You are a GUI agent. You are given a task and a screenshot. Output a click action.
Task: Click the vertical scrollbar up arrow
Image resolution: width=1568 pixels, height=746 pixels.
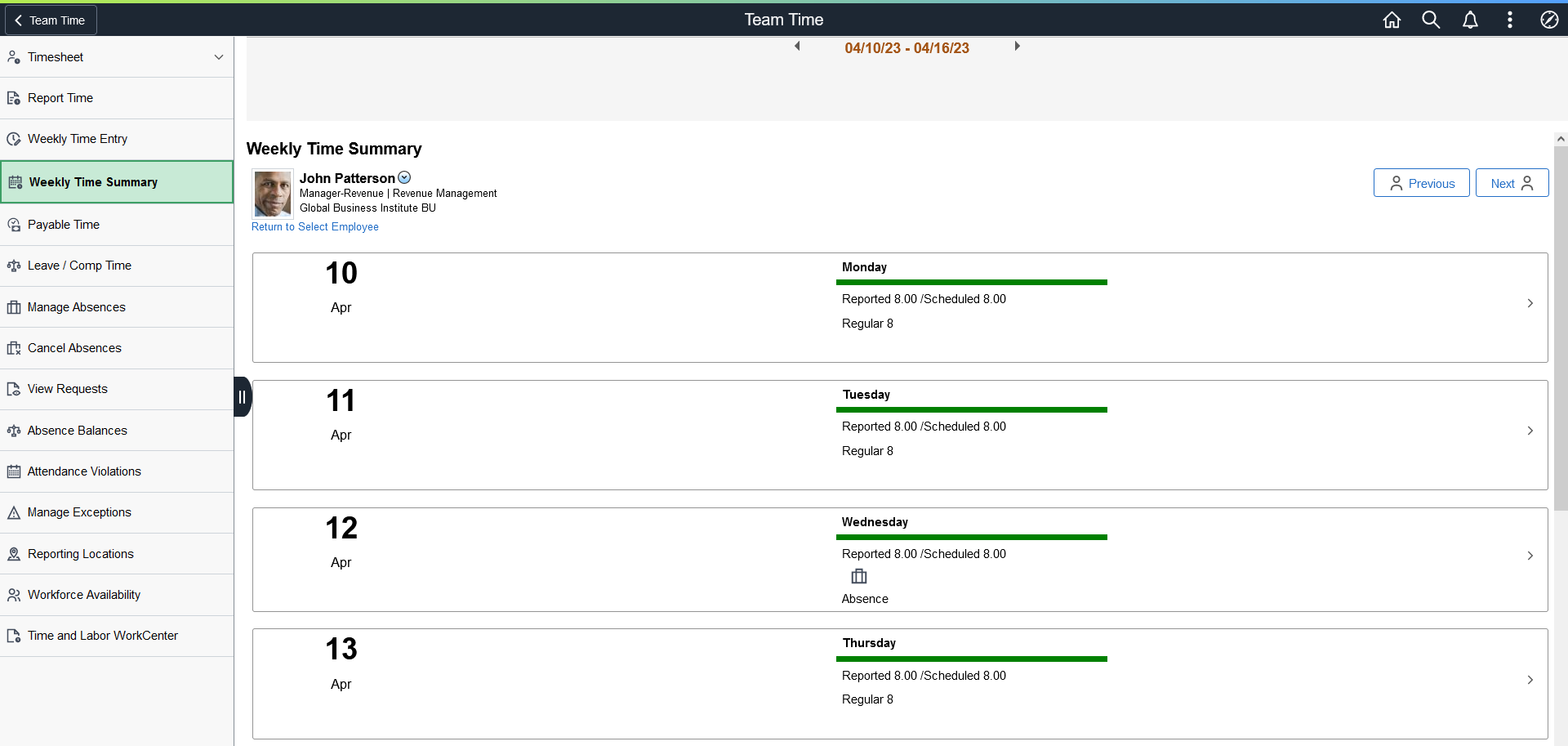click(x=1561, y=139)
